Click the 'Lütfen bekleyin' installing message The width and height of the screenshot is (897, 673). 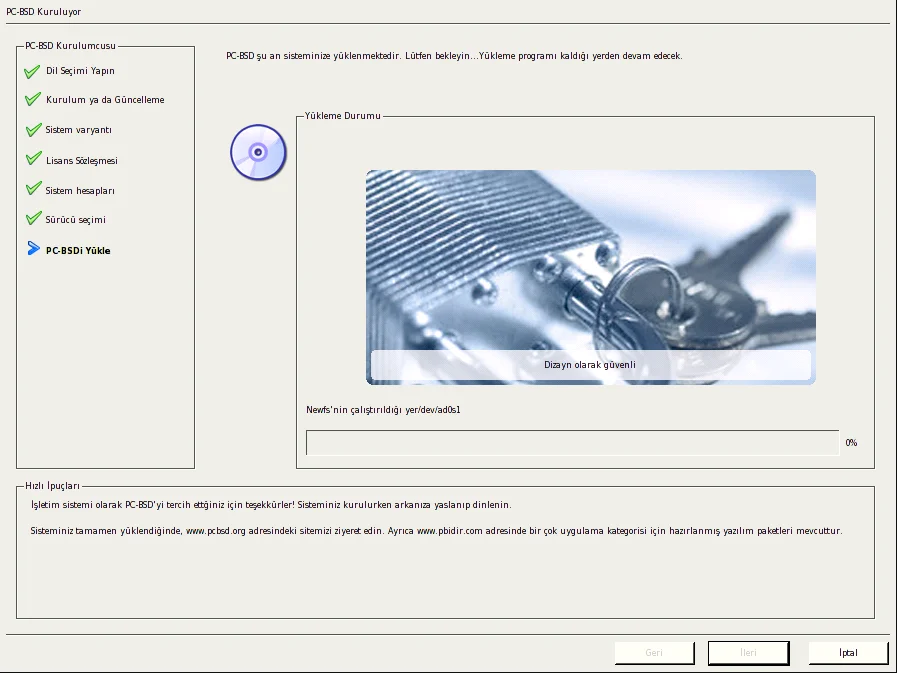tap(454, 56)
